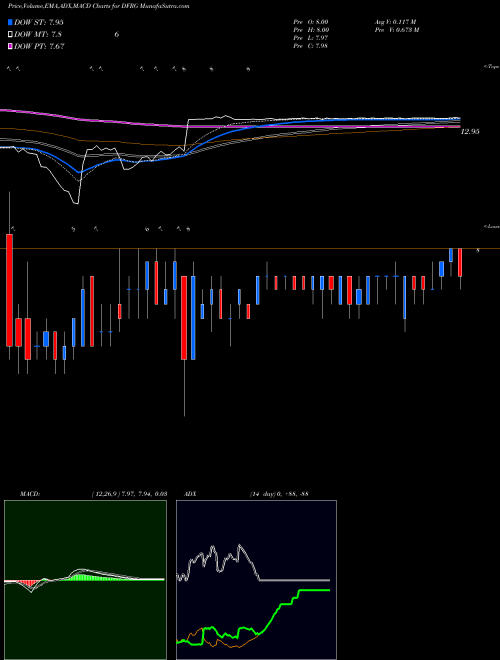The image size is (500, 660).
Task: Click the '<Lows' marker label at right
Action: 492,226
